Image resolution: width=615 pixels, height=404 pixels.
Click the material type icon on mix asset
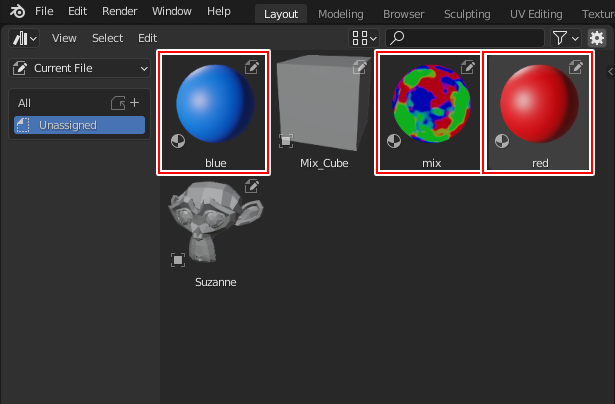coord(394,141)
